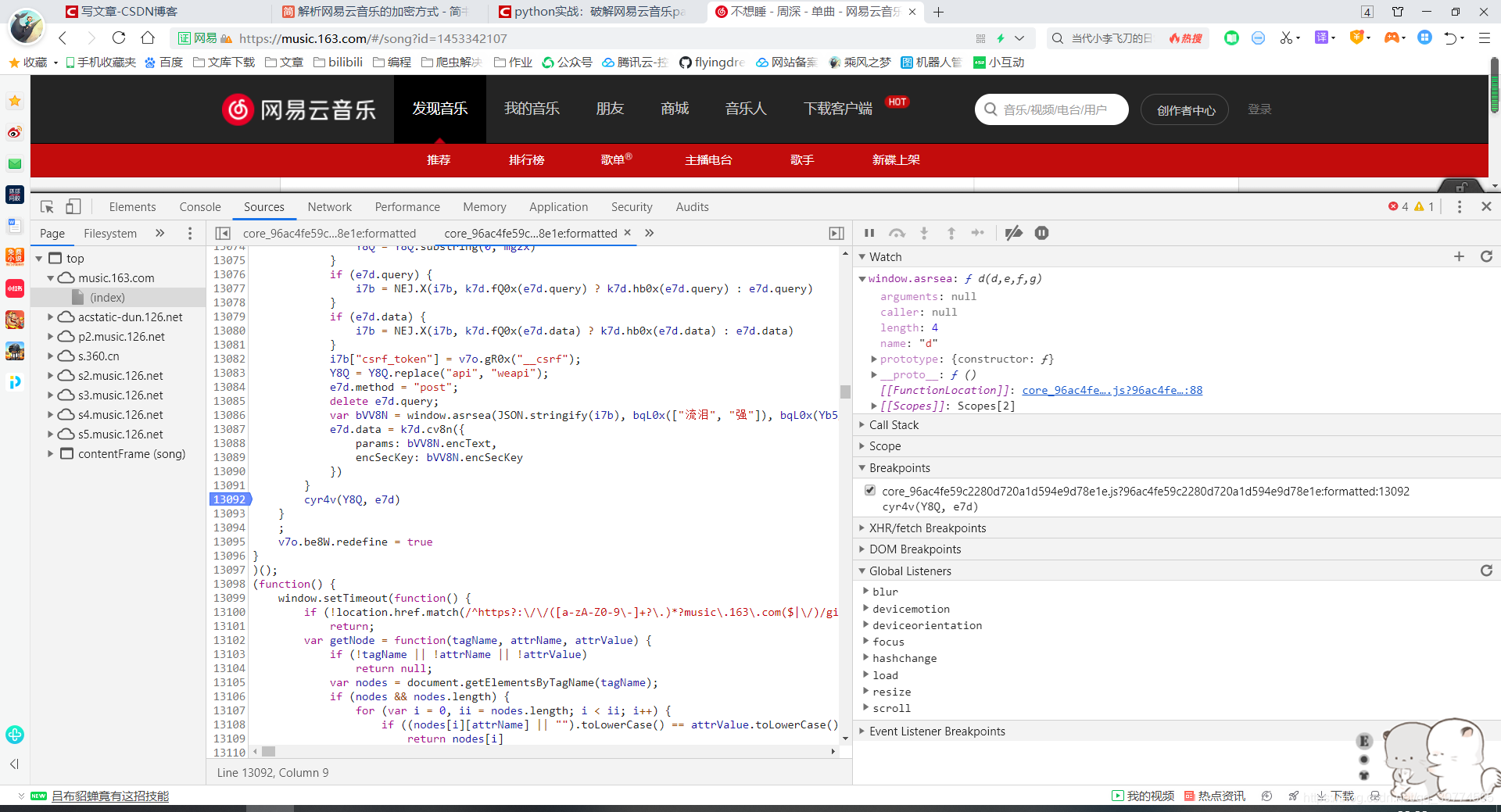Show more open source file tabs

(649, 233)
